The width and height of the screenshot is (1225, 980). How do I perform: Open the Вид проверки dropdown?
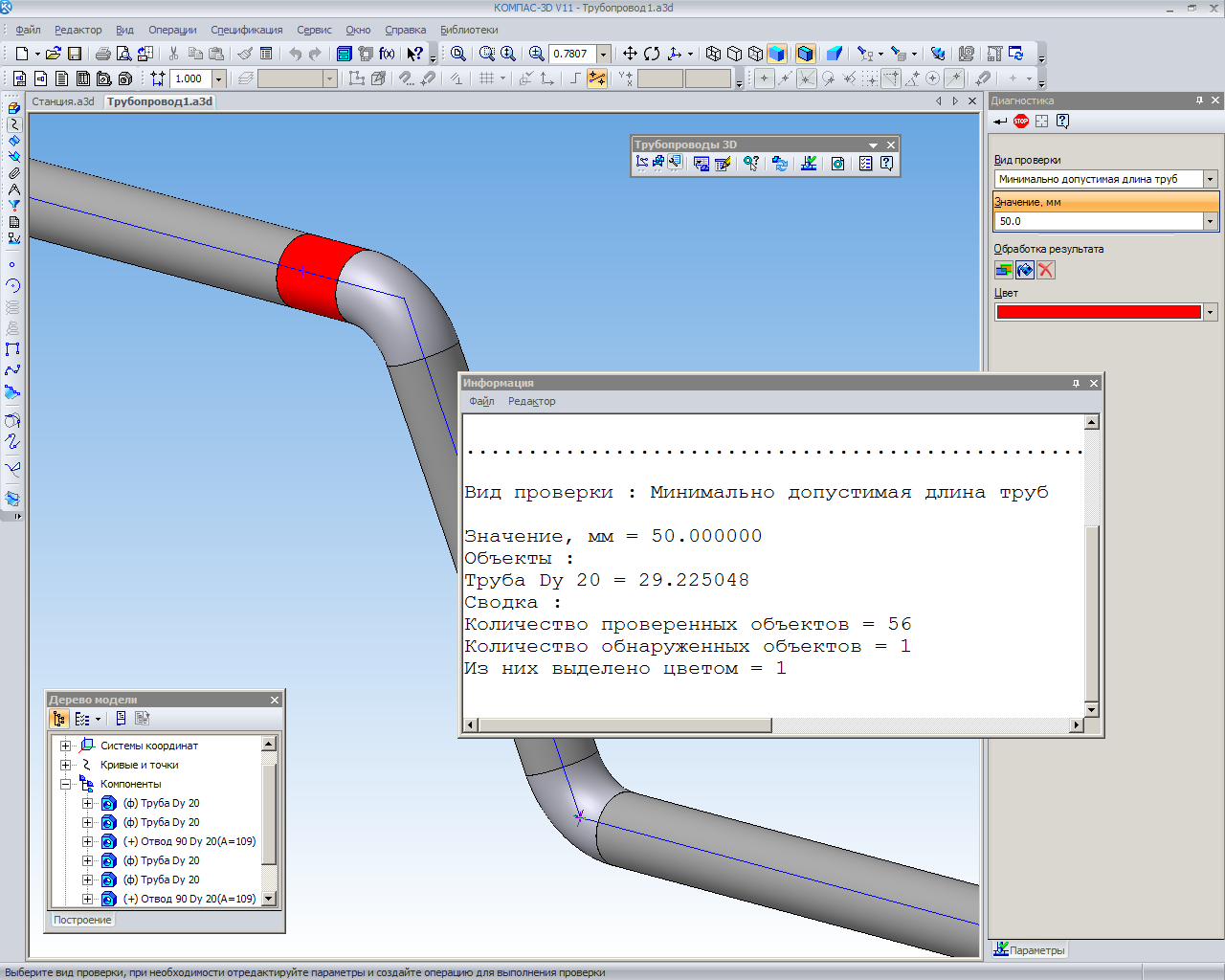tap(1210, 179)
